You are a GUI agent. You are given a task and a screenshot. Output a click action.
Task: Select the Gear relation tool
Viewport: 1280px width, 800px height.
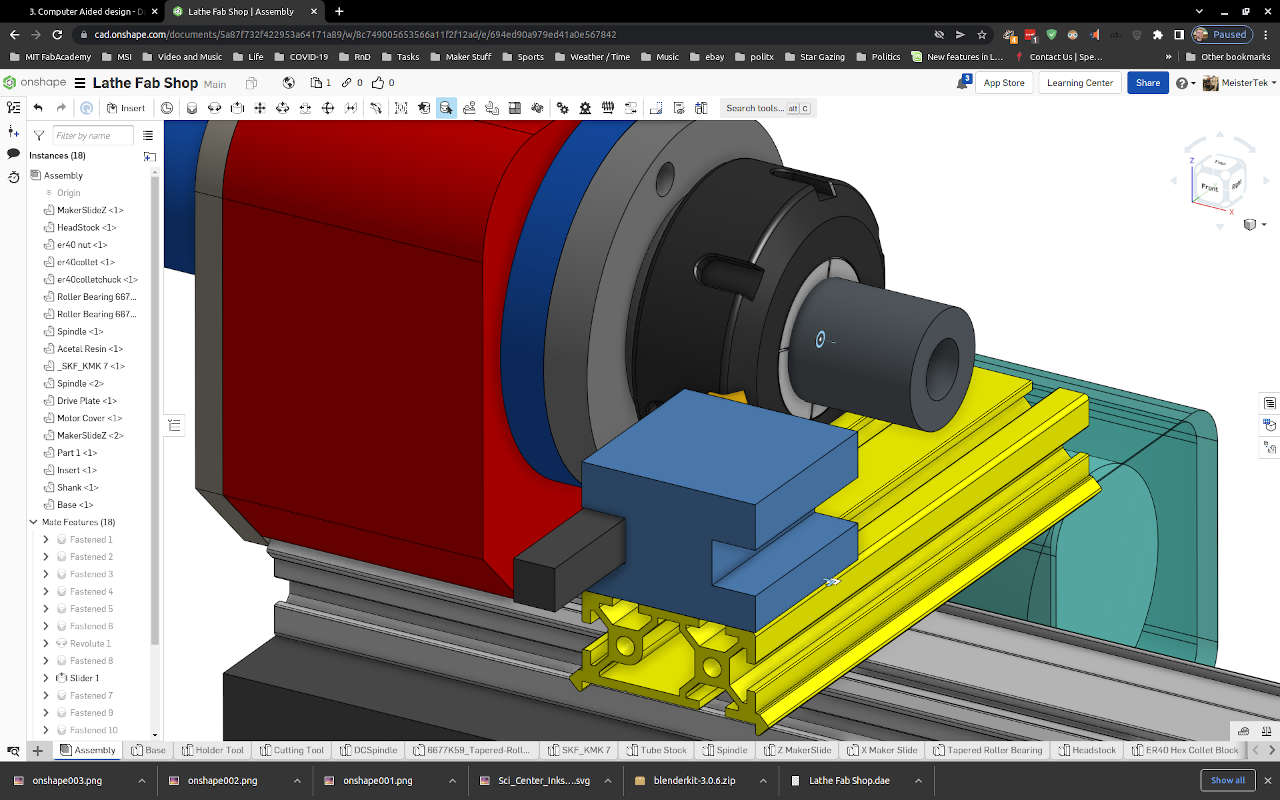(562, 108)
